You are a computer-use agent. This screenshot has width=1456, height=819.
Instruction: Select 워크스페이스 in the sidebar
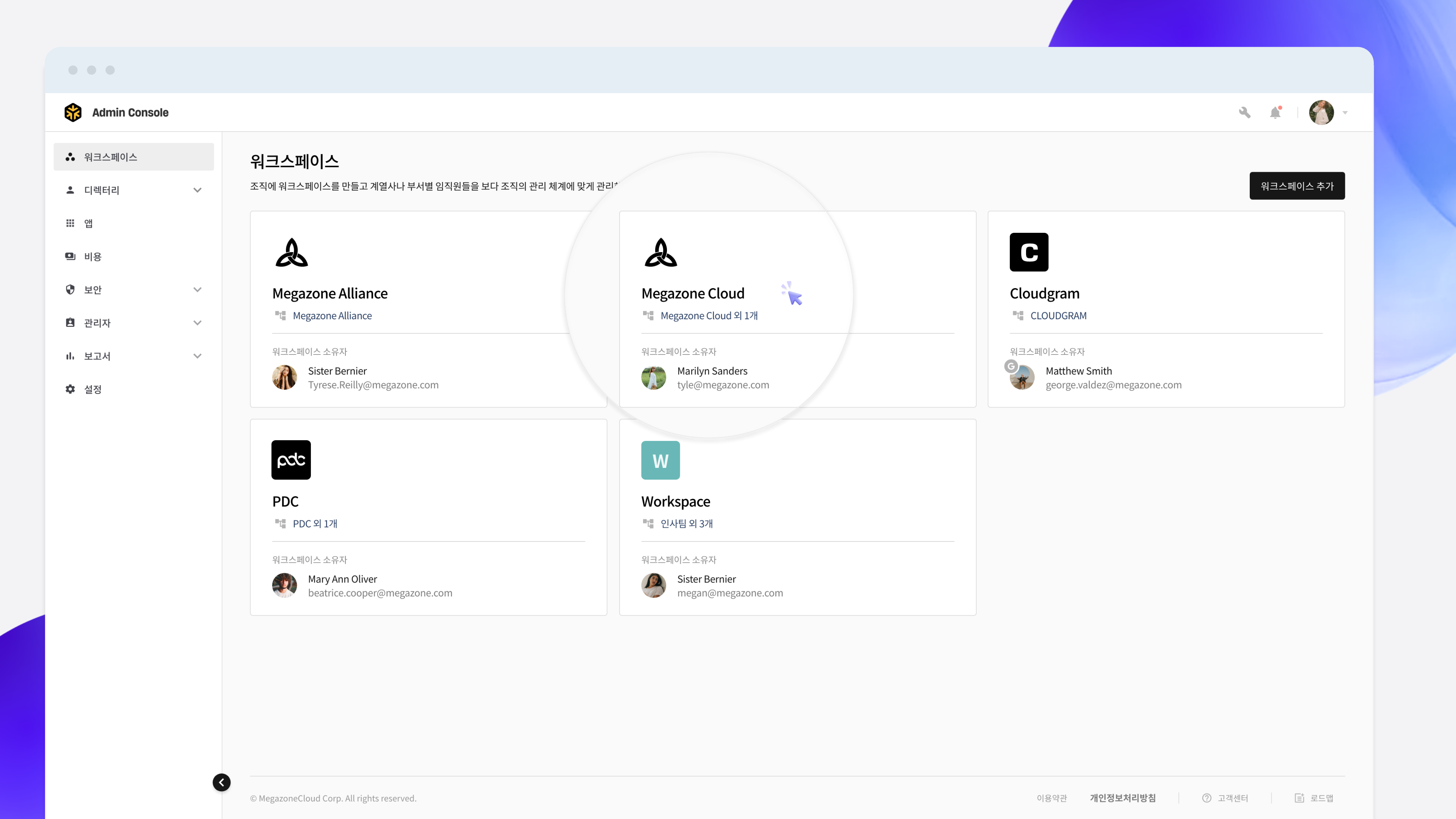pos(134,157)
